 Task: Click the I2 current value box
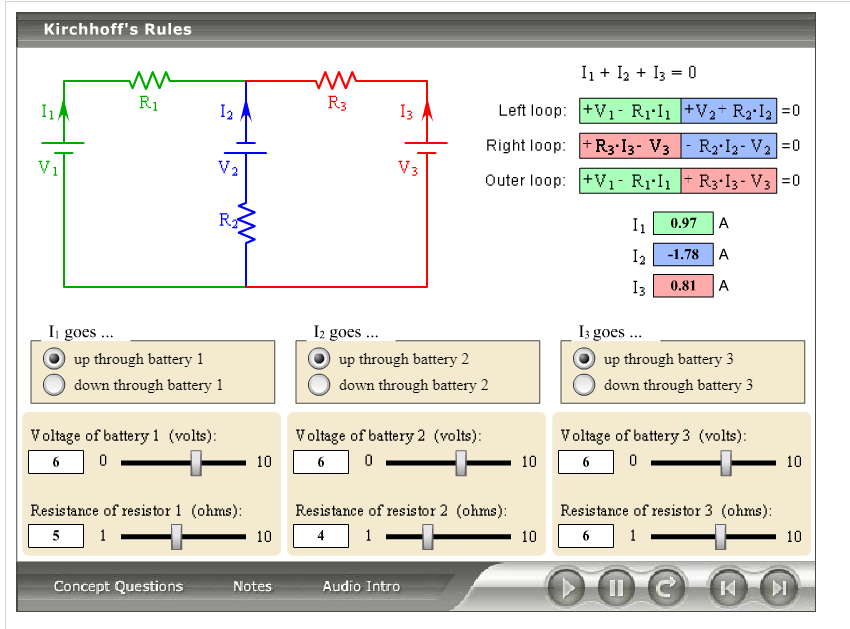(x=683, y=255)
